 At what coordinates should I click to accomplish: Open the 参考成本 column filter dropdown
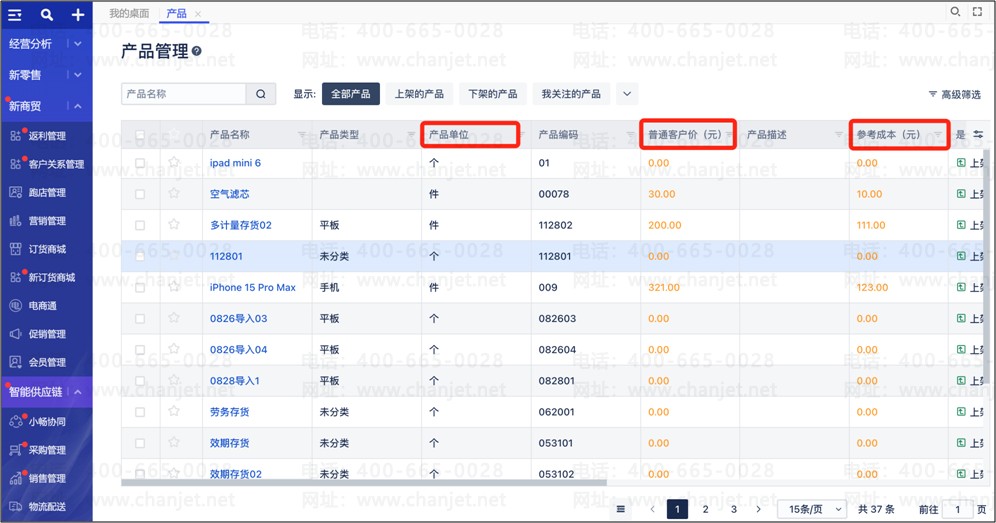pyautogui.click(x=938, y=135)
